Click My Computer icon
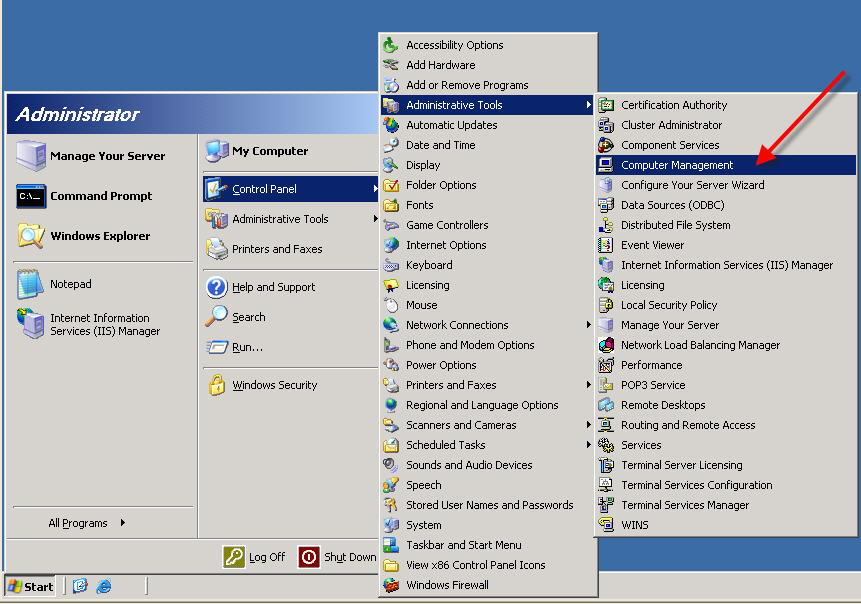 (216, 151)
